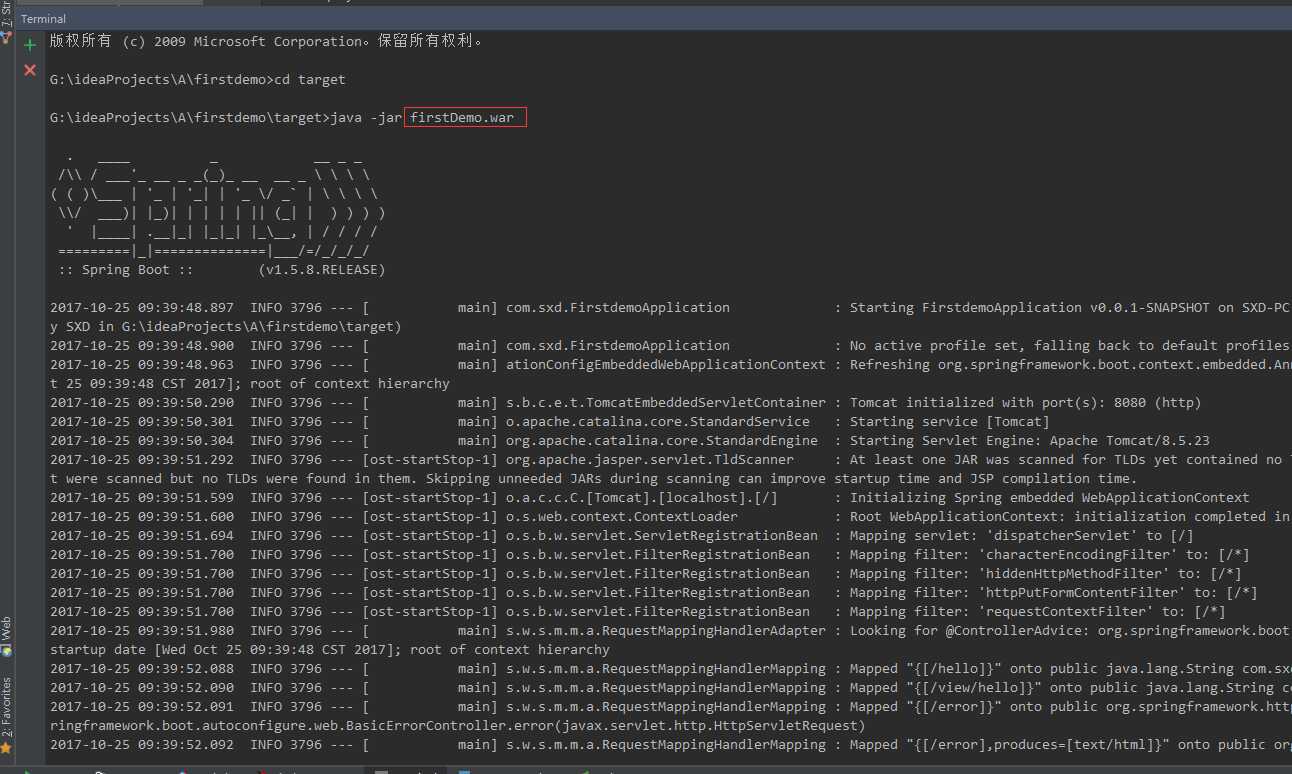This screenshot has height=774, width=1292.
Task: Click the timestamp '2017-10-25 09:39:48.897'
Action: click(142, 308)
